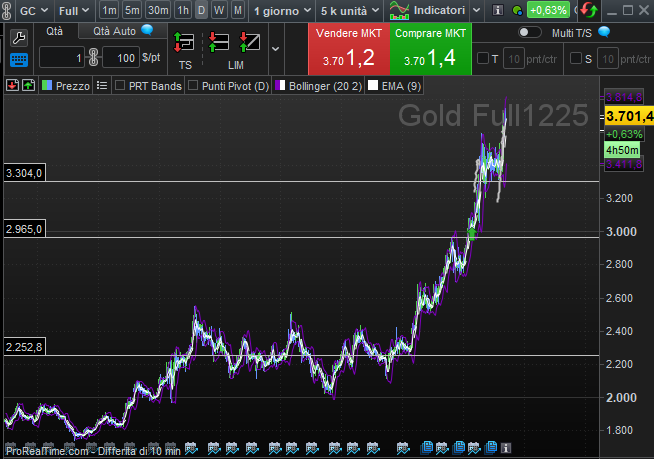Click the Prezzo blue-green color swatch
This screenshot has height=459, width=654.
pyautogui.click(x=47, y=86)
